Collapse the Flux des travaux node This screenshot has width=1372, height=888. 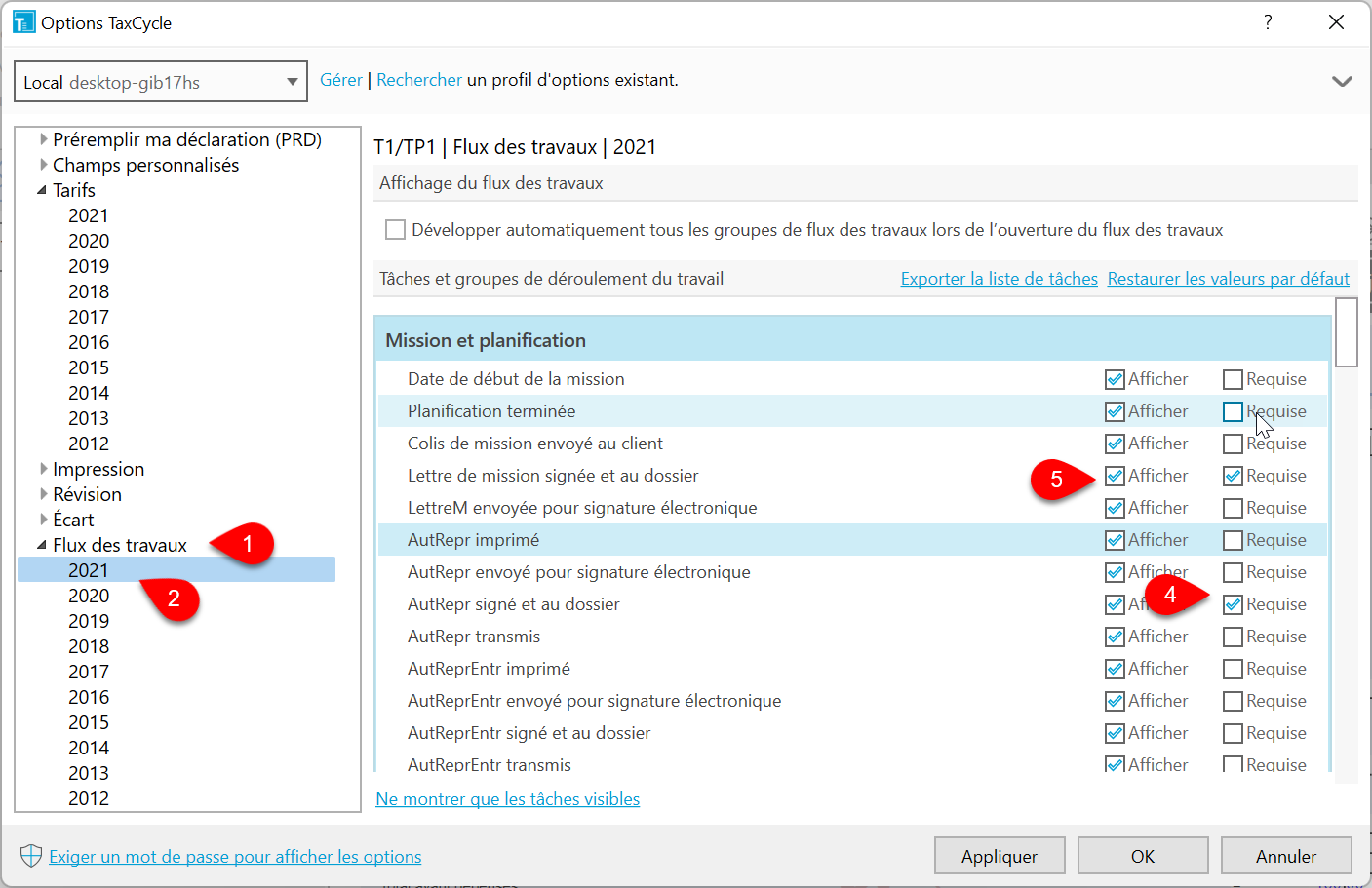[42, 545]
